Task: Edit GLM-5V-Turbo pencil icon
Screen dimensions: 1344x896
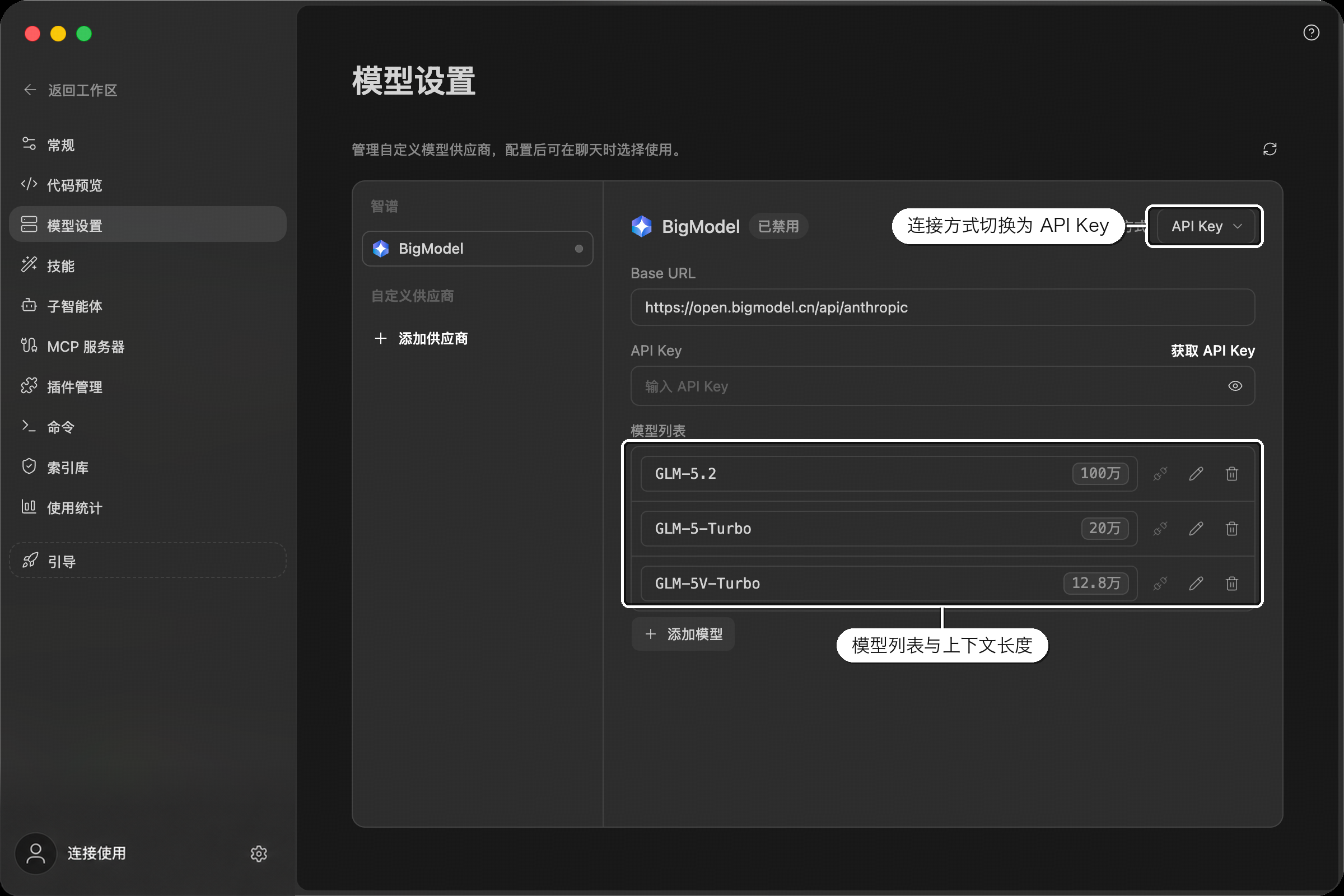Action: [1196, 584]
